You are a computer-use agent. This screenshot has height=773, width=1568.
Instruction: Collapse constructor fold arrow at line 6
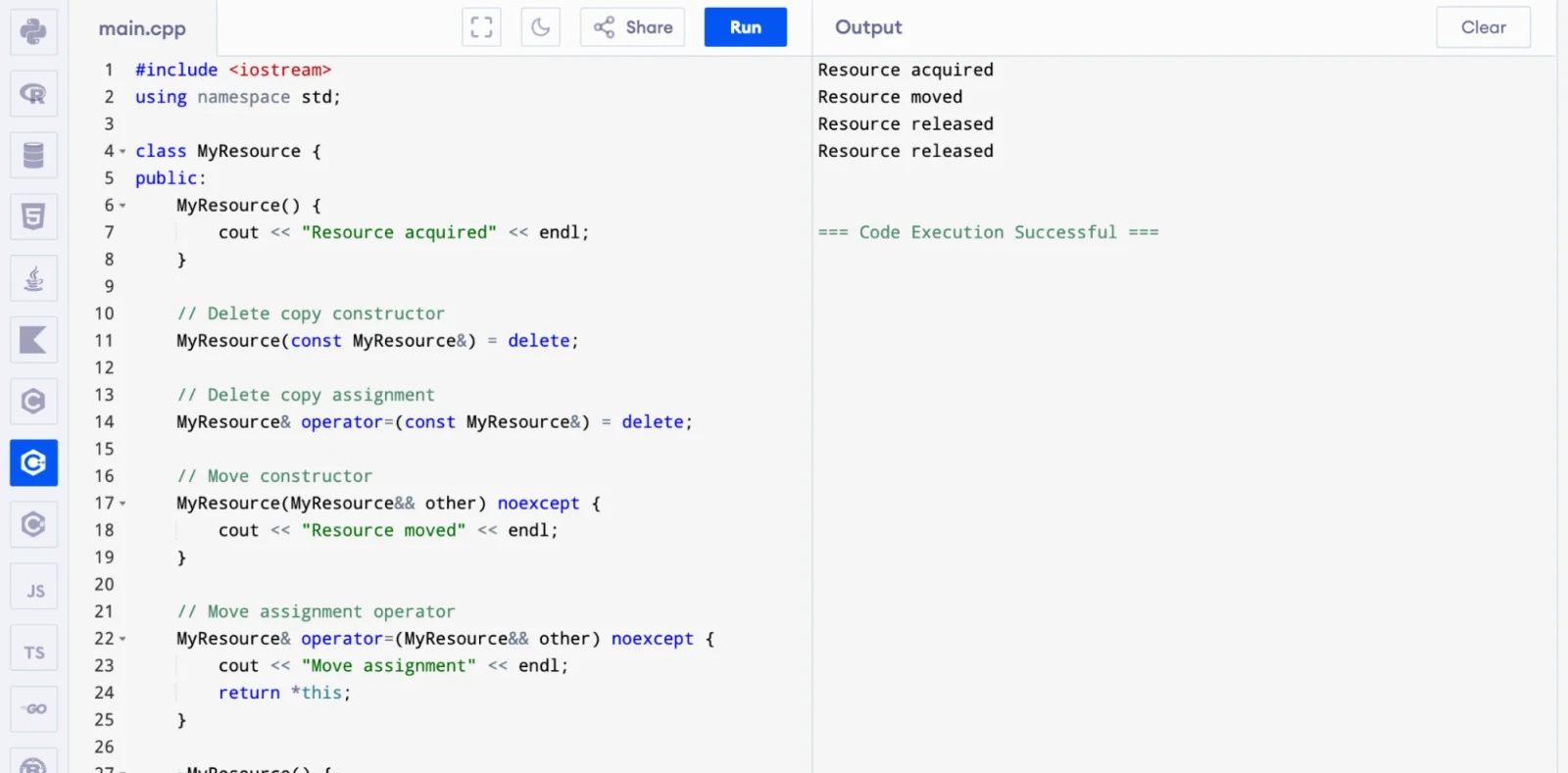pyautogui.click(x=122, y=206)
